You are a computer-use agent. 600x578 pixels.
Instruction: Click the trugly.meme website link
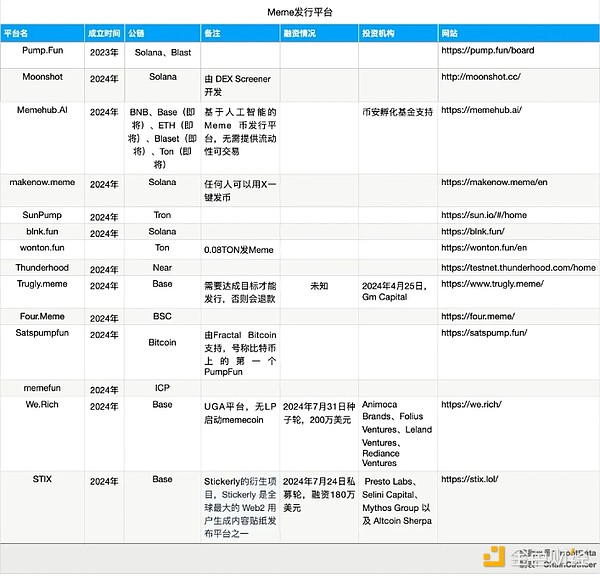(x=493, y=285)
